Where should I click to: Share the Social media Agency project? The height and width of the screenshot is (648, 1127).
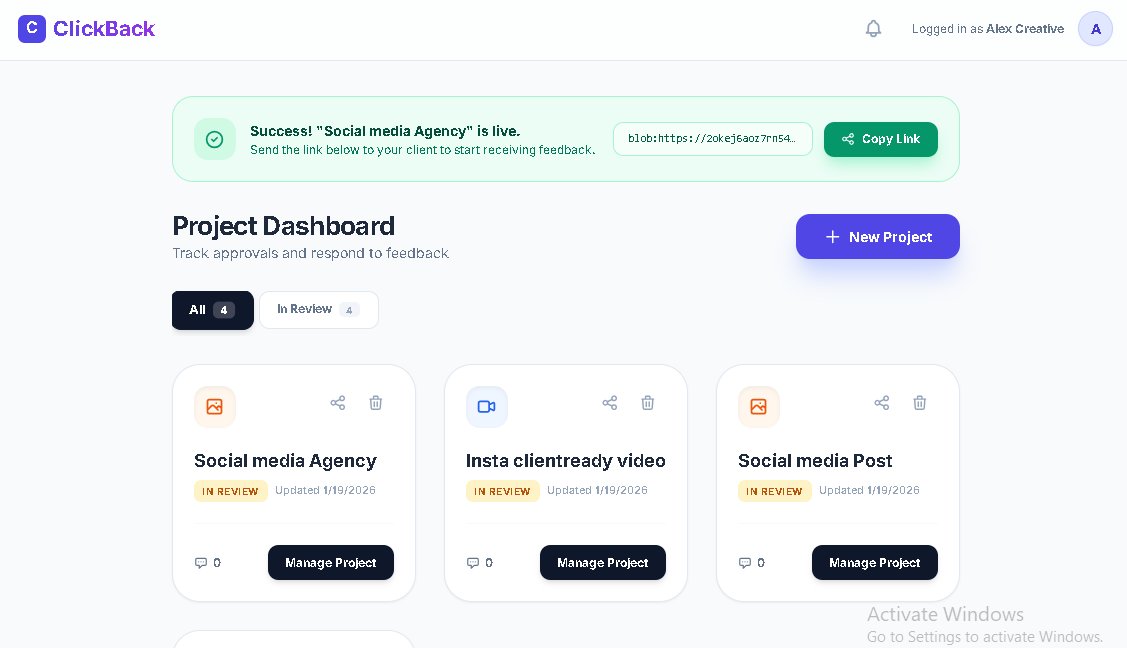[x=338, y=403]
